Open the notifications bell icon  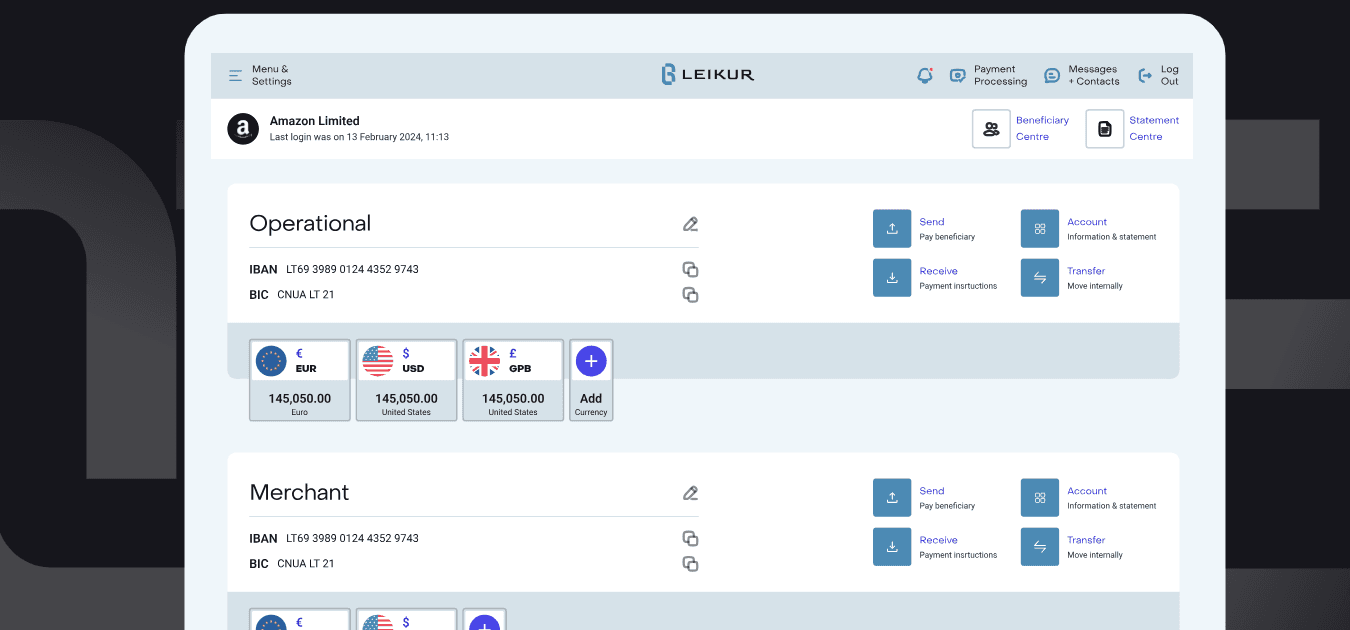925,76
